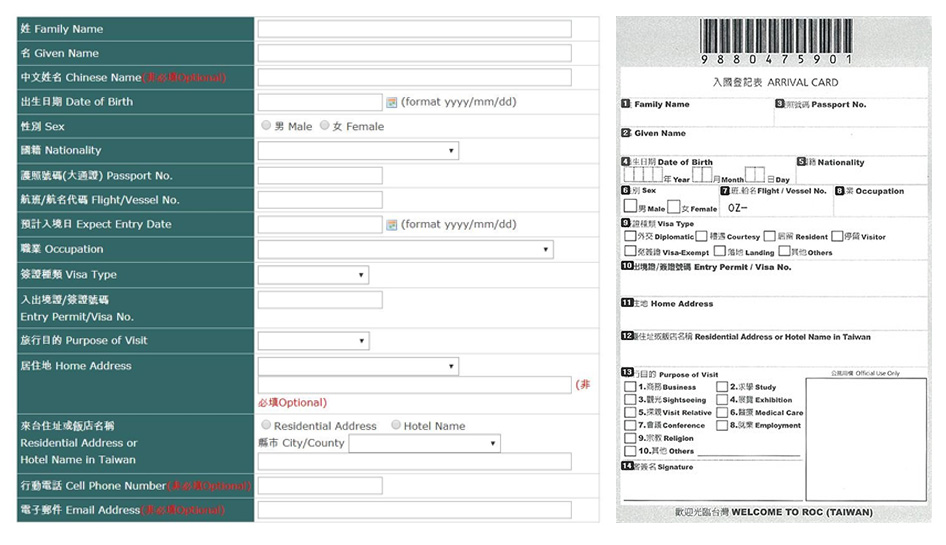This screenshot has height=545, width=946.
Task: Click the Chinese Name input field
Action: pos(414,77)
